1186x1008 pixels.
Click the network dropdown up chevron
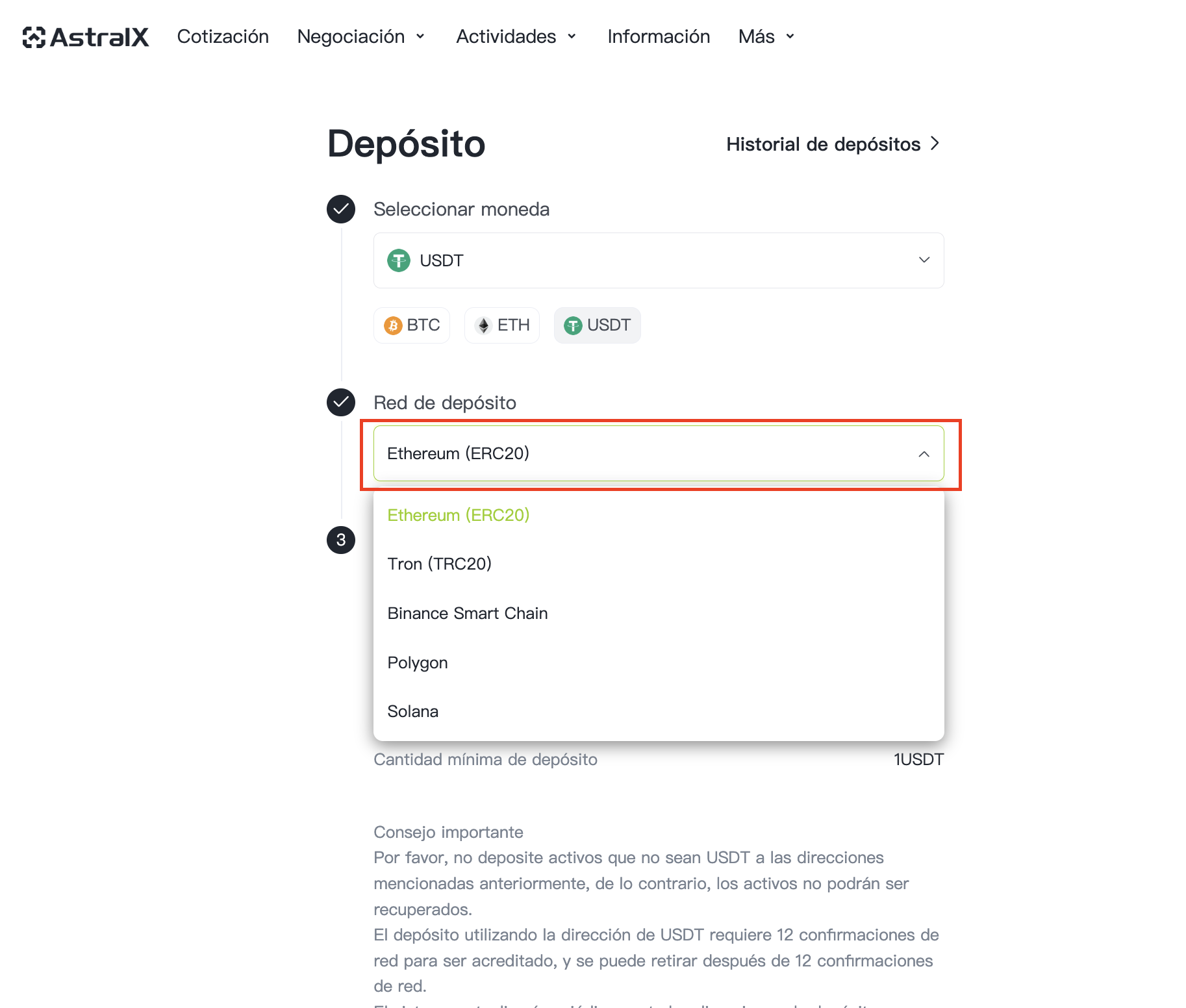coord(924,454)
